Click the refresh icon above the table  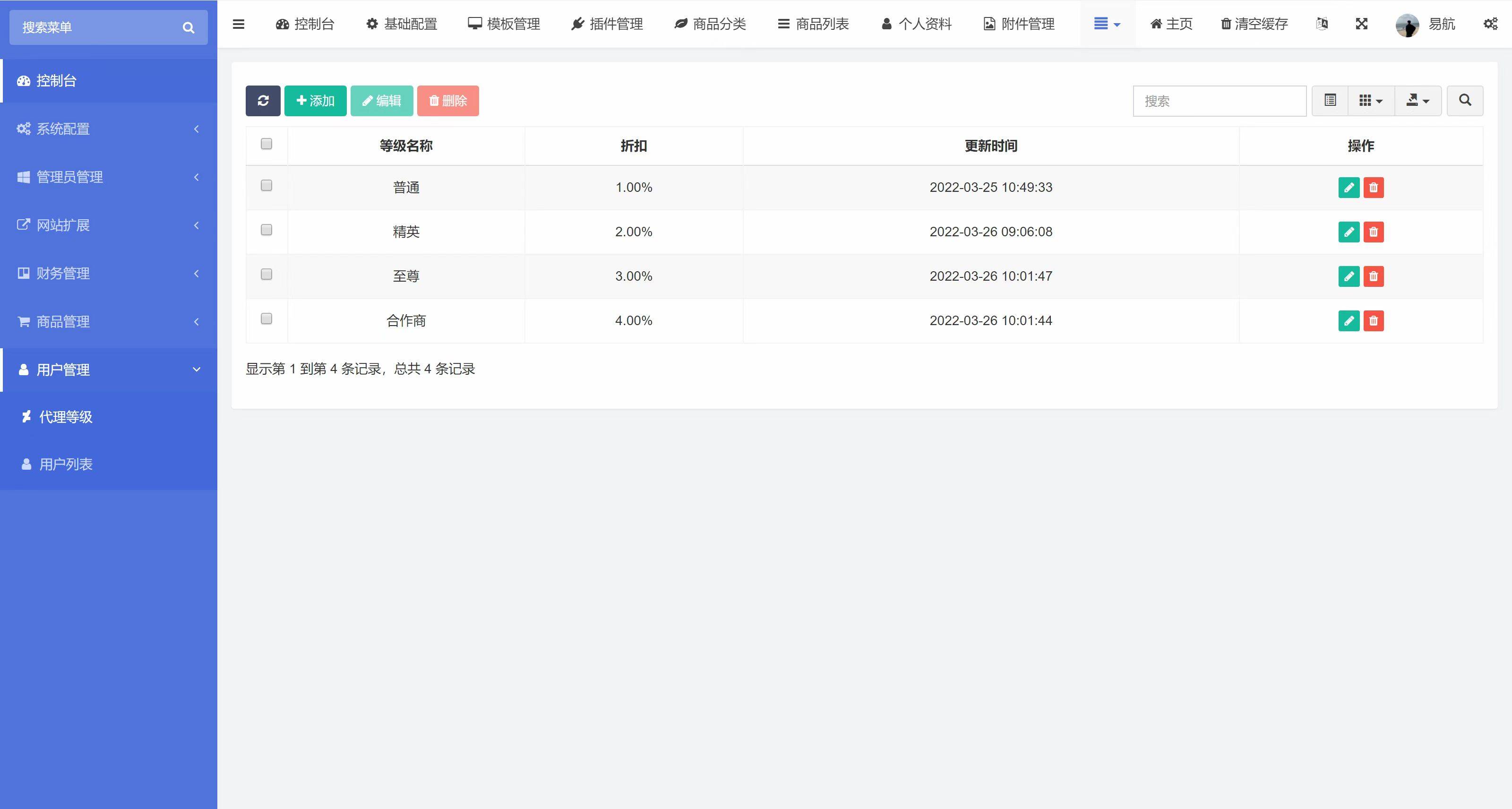[262, 100]
